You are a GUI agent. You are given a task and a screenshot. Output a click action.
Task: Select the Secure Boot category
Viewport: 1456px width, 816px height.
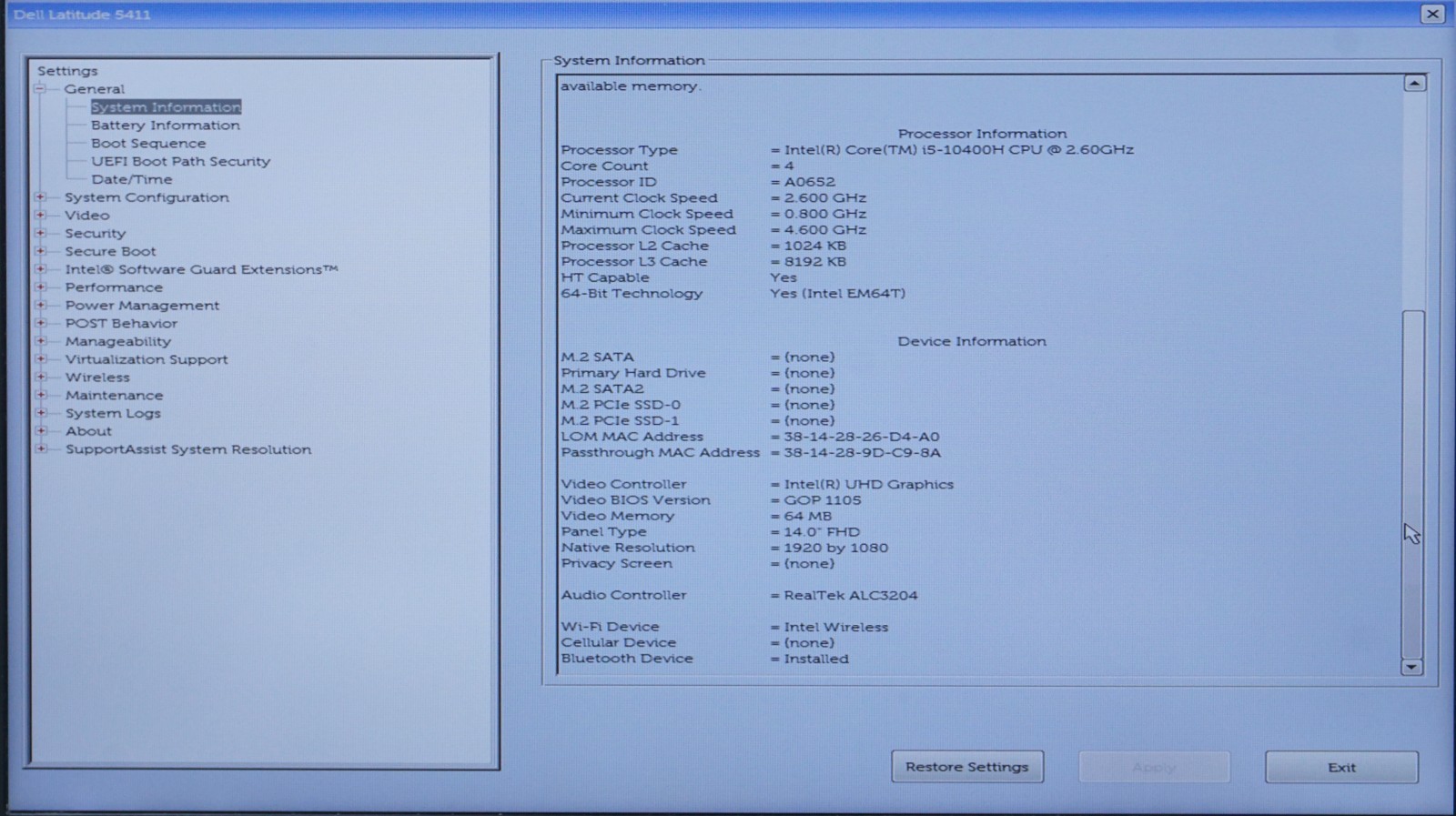click(x=110, y=251)
